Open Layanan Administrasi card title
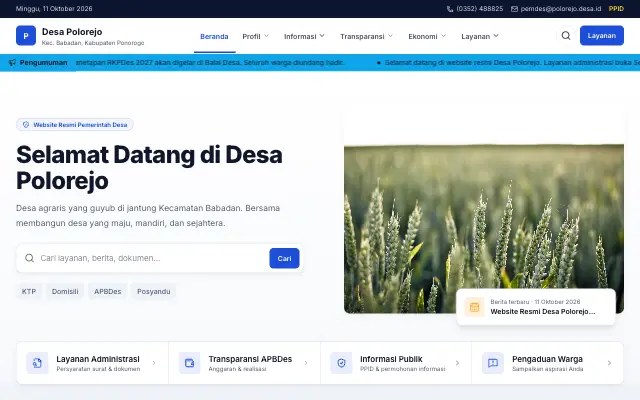 point(98,359)
